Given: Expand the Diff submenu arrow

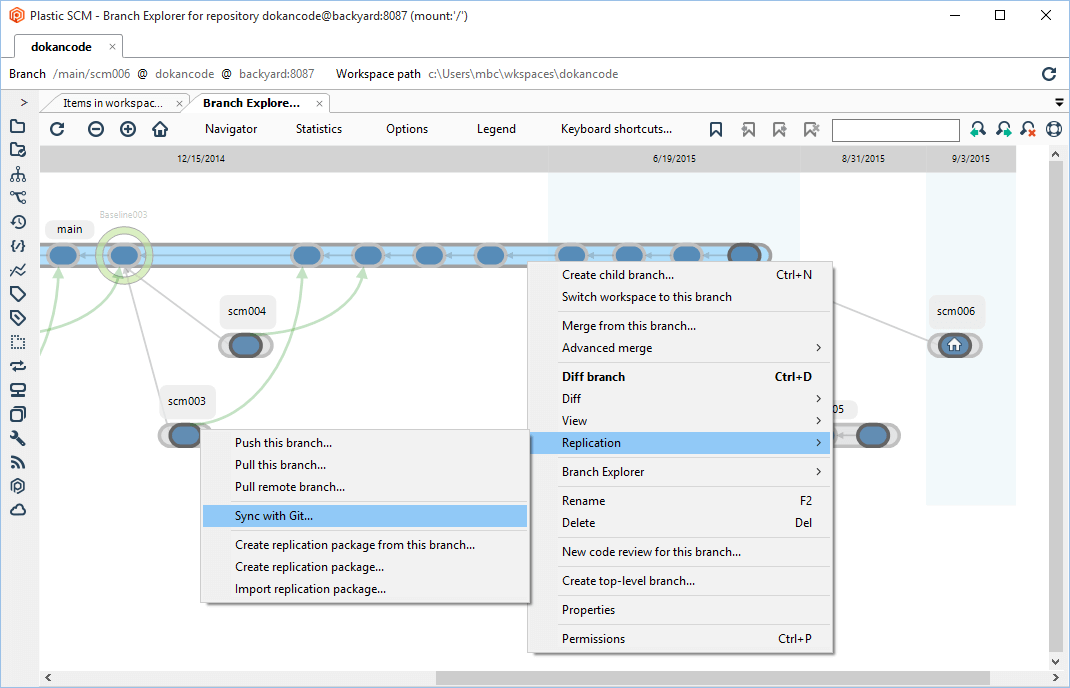Looking at the screenshot, I should tap(818, 399).
